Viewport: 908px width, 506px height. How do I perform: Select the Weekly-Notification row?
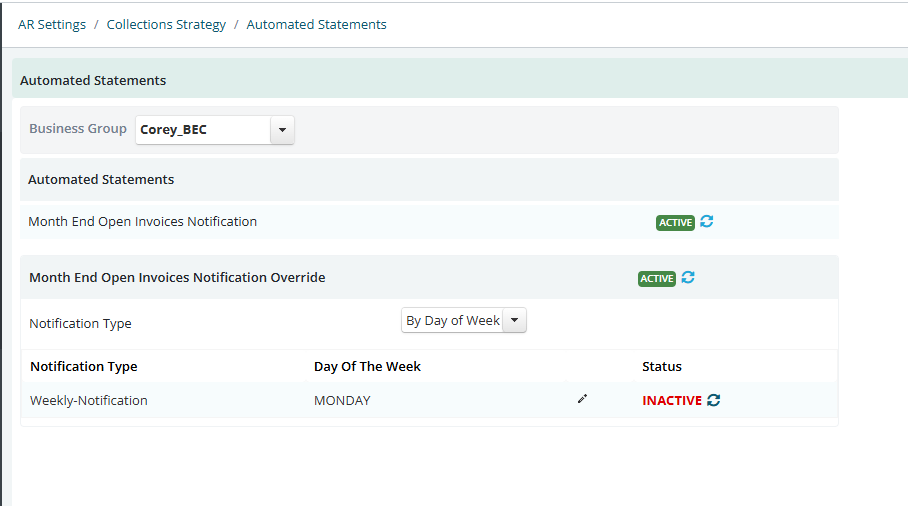coord(430,400)
